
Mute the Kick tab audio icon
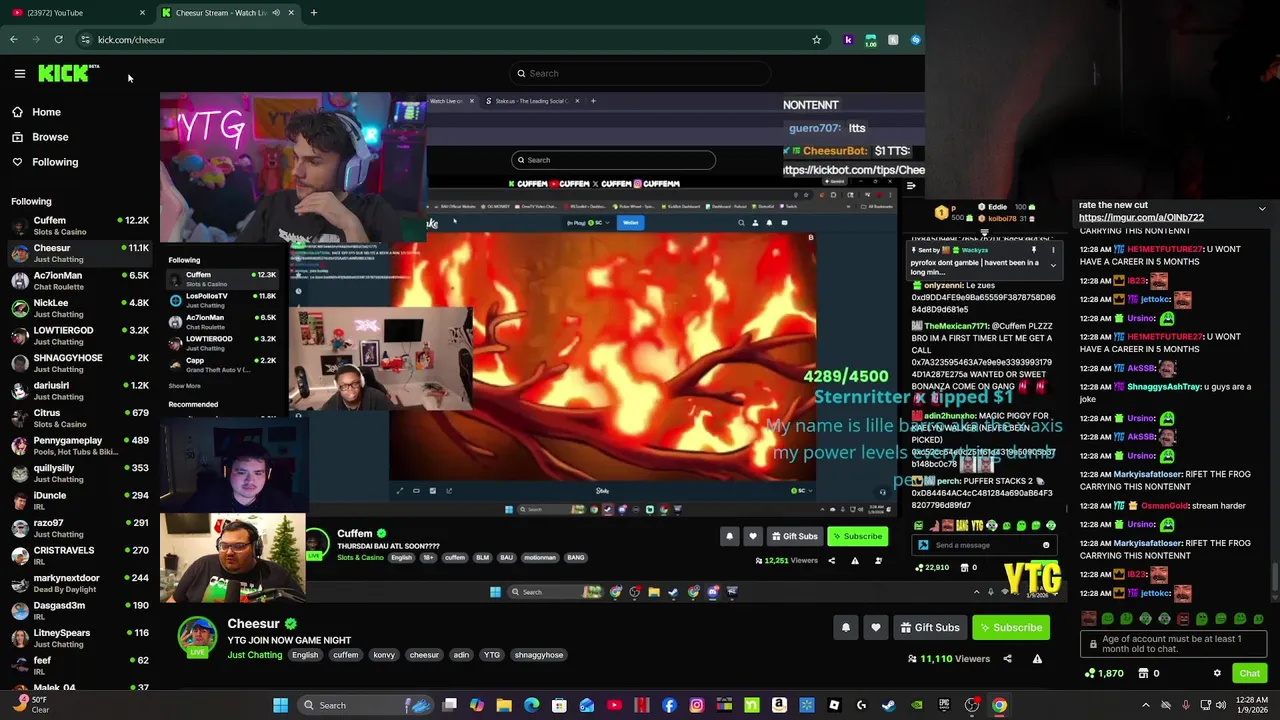(x=276, y=13)
